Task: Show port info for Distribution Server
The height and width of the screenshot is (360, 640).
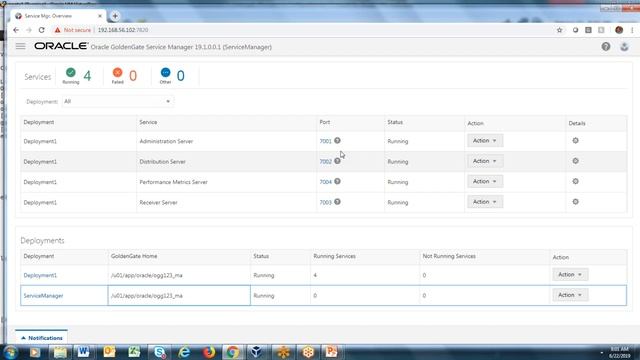Action: [x=337, y=161]
